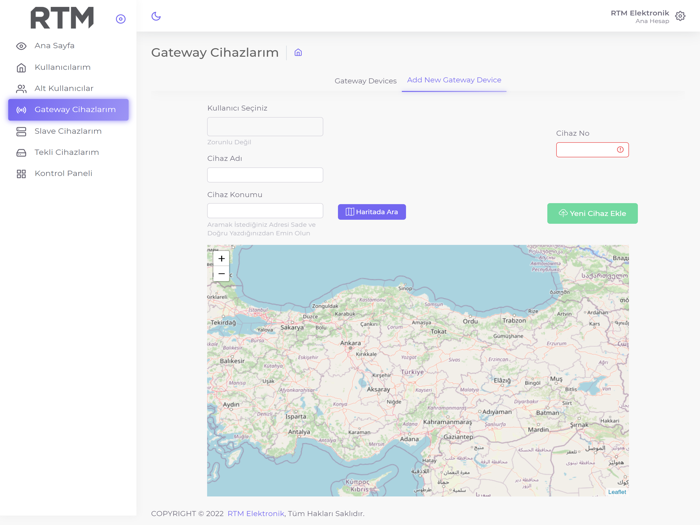700x525 pixels.
Task: Zoom in on the map
Action: click(221, 258)
